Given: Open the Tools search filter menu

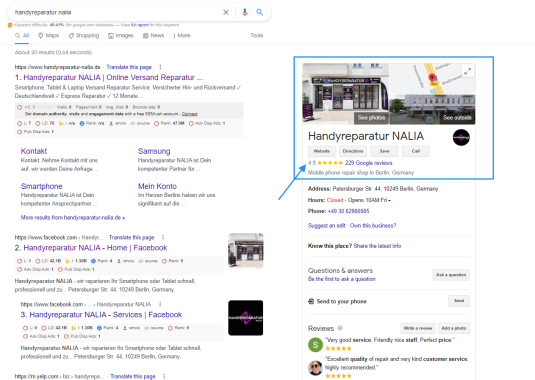Looking at the screenshot, I should click(257, 35).
